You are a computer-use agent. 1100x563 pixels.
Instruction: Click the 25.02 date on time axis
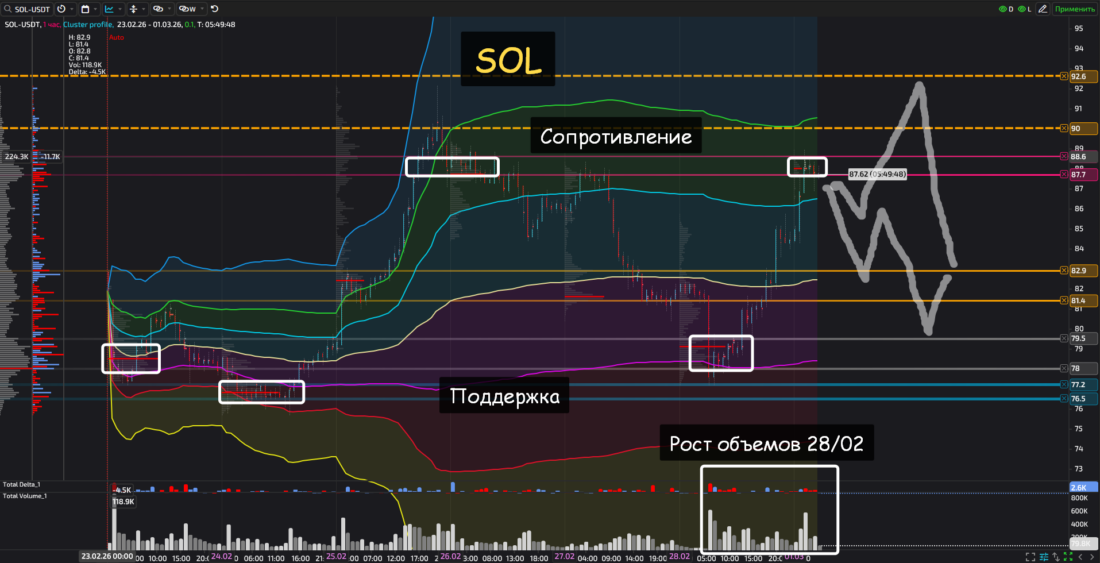click(x=336, y=555)
